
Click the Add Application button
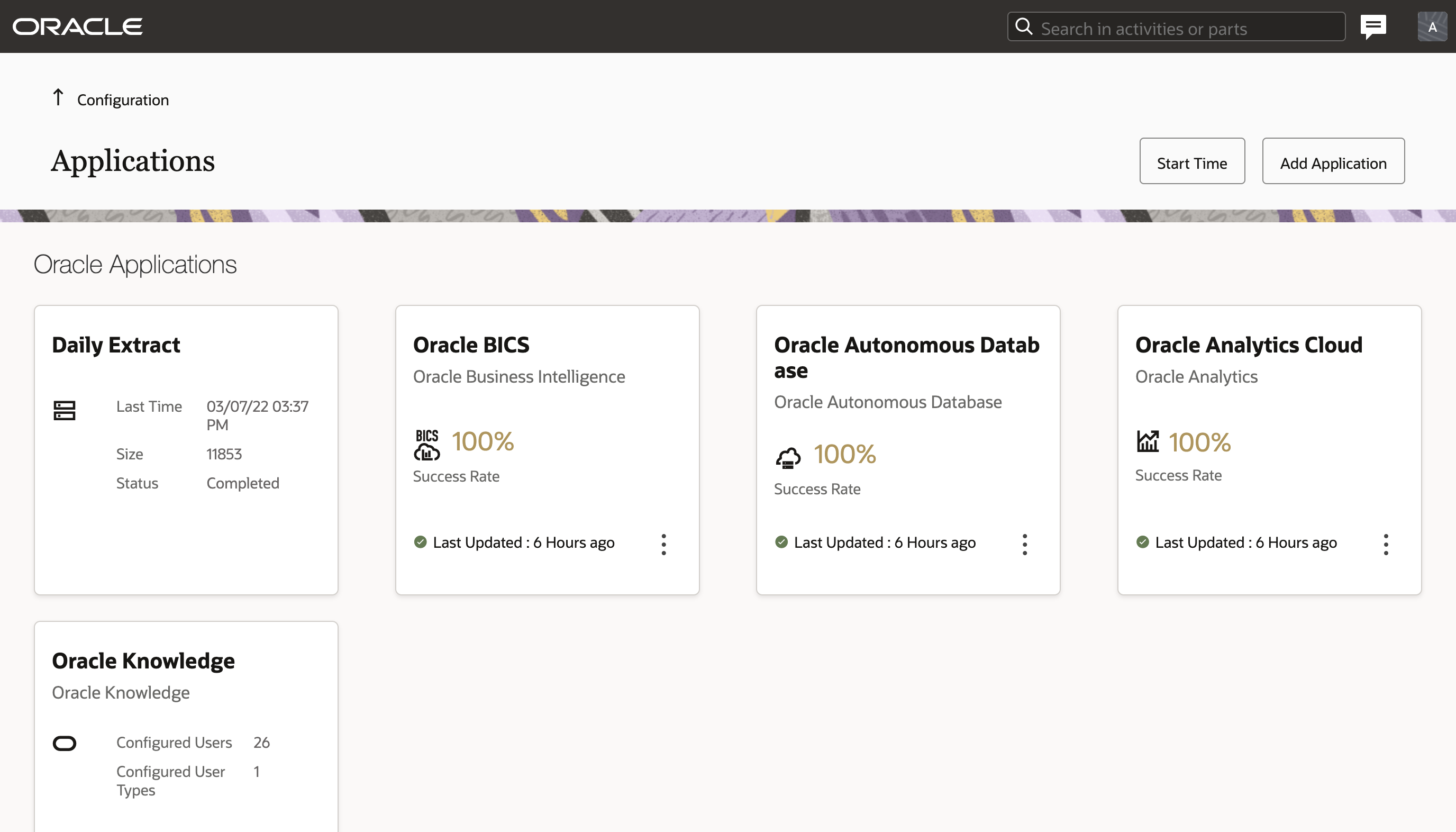(1333, 161)
